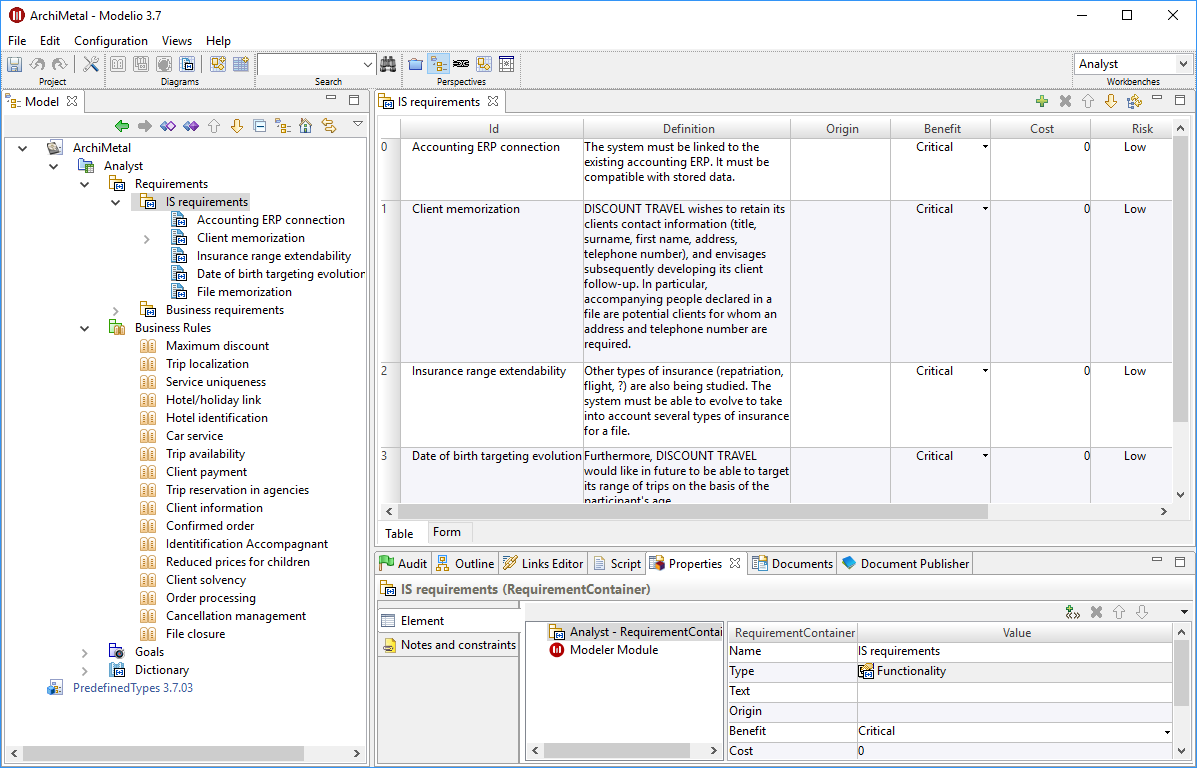Toggle link with editor yellow arrows icon
This screenshot has height=768, width=1197.
click(x=328, y=126)
